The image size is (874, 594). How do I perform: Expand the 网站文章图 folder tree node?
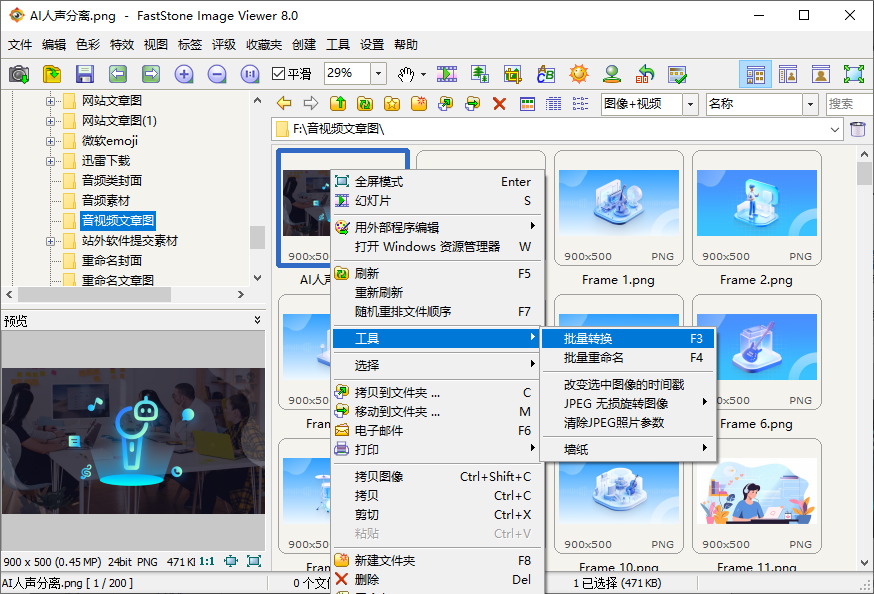tap(51, 101)
